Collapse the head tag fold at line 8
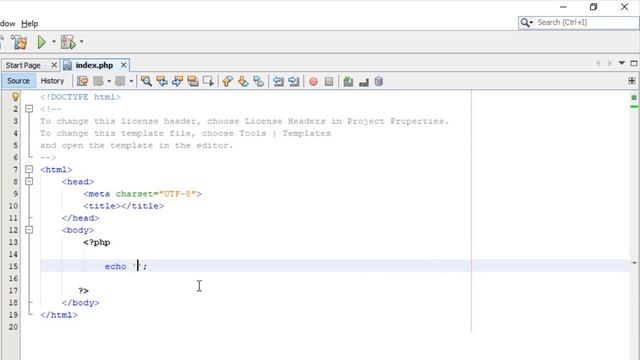640x360 pixels. (x=29, y=181)
